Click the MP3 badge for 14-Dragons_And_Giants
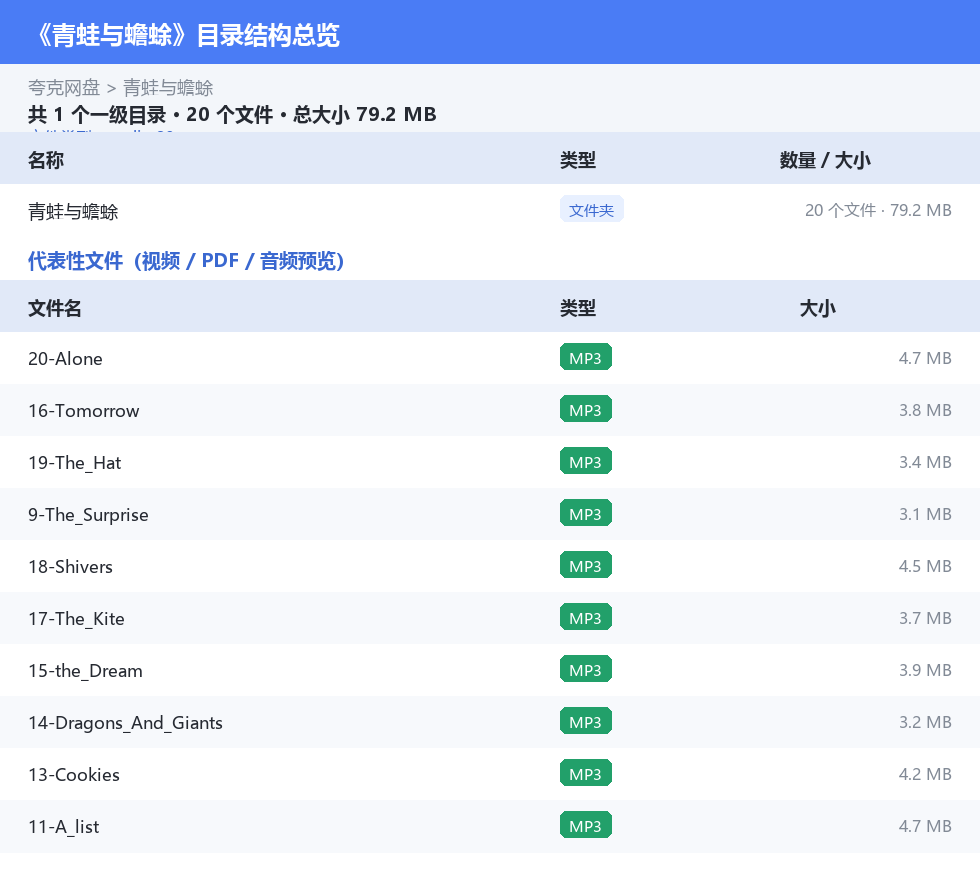Screen dimensions: 980x884 point(586,721)
